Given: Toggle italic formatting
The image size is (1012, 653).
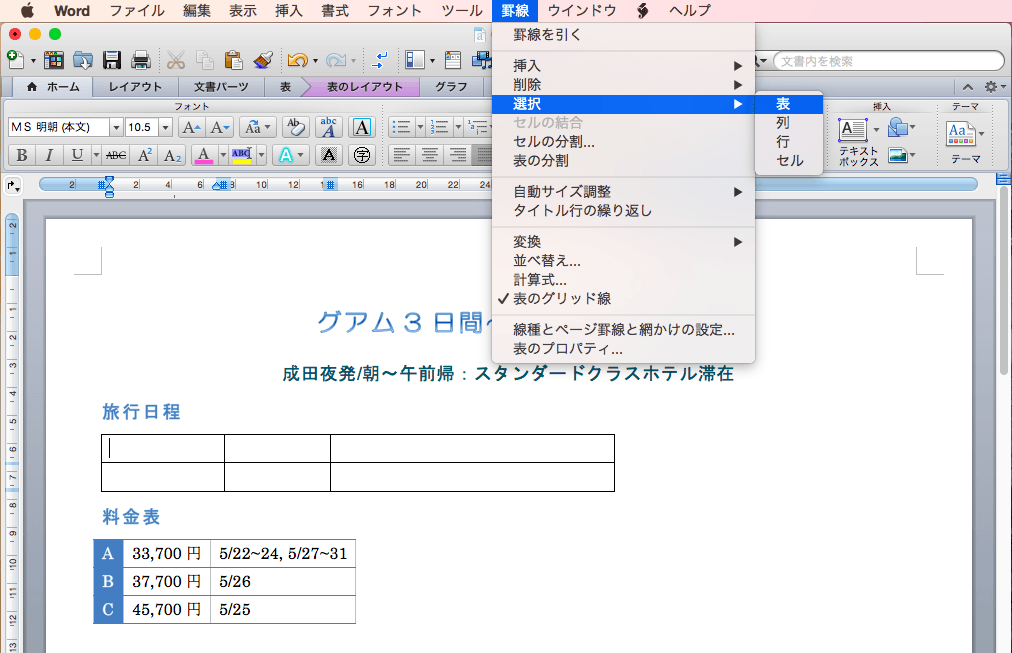Looking at the screenshot, I should [48, 155].
